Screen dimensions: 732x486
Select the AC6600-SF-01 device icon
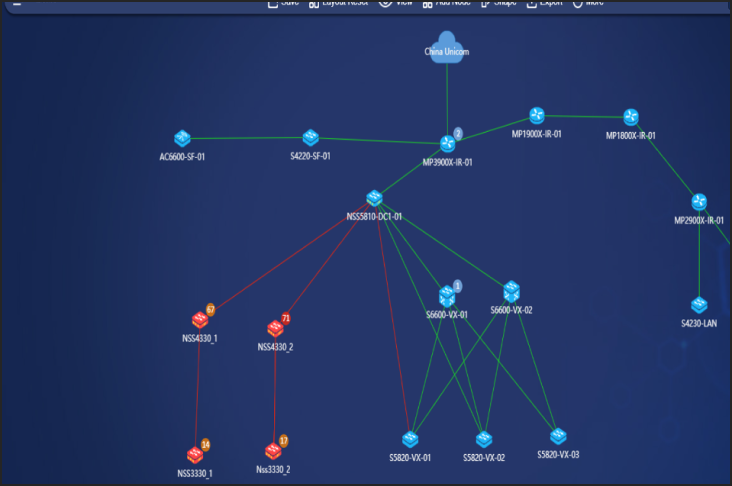coord(182,139)
